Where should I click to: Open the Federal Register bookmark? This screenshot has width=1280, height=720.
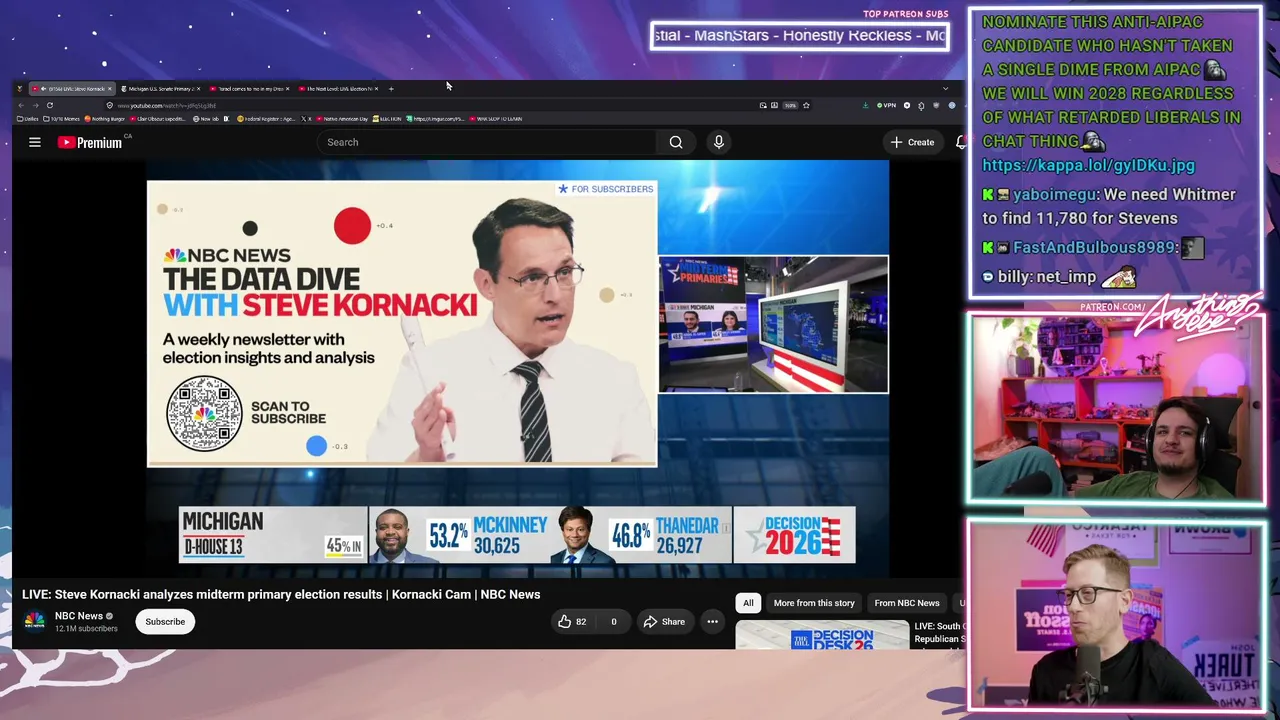click(x=267, y=119)
